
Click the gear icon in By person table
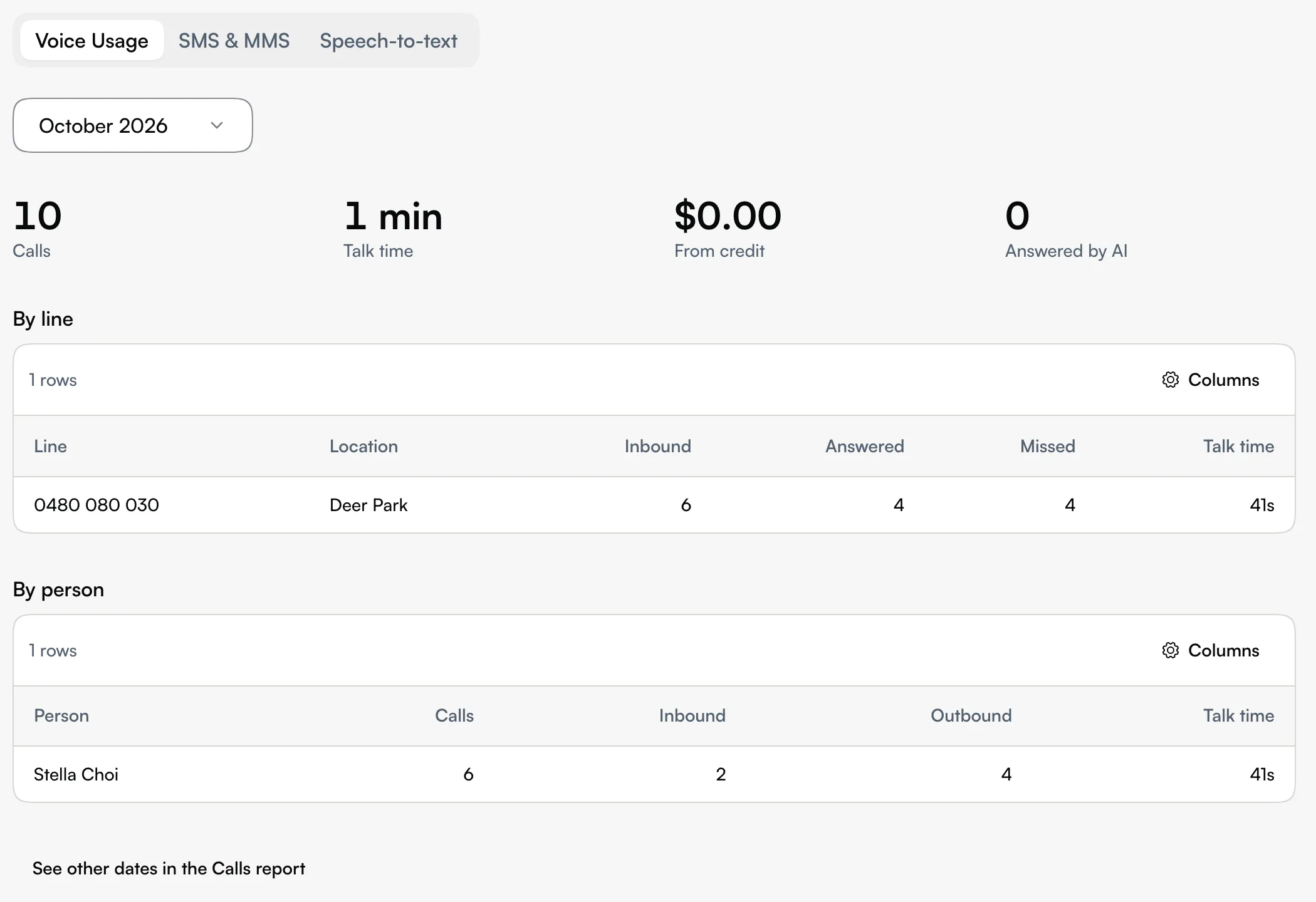1170,650
